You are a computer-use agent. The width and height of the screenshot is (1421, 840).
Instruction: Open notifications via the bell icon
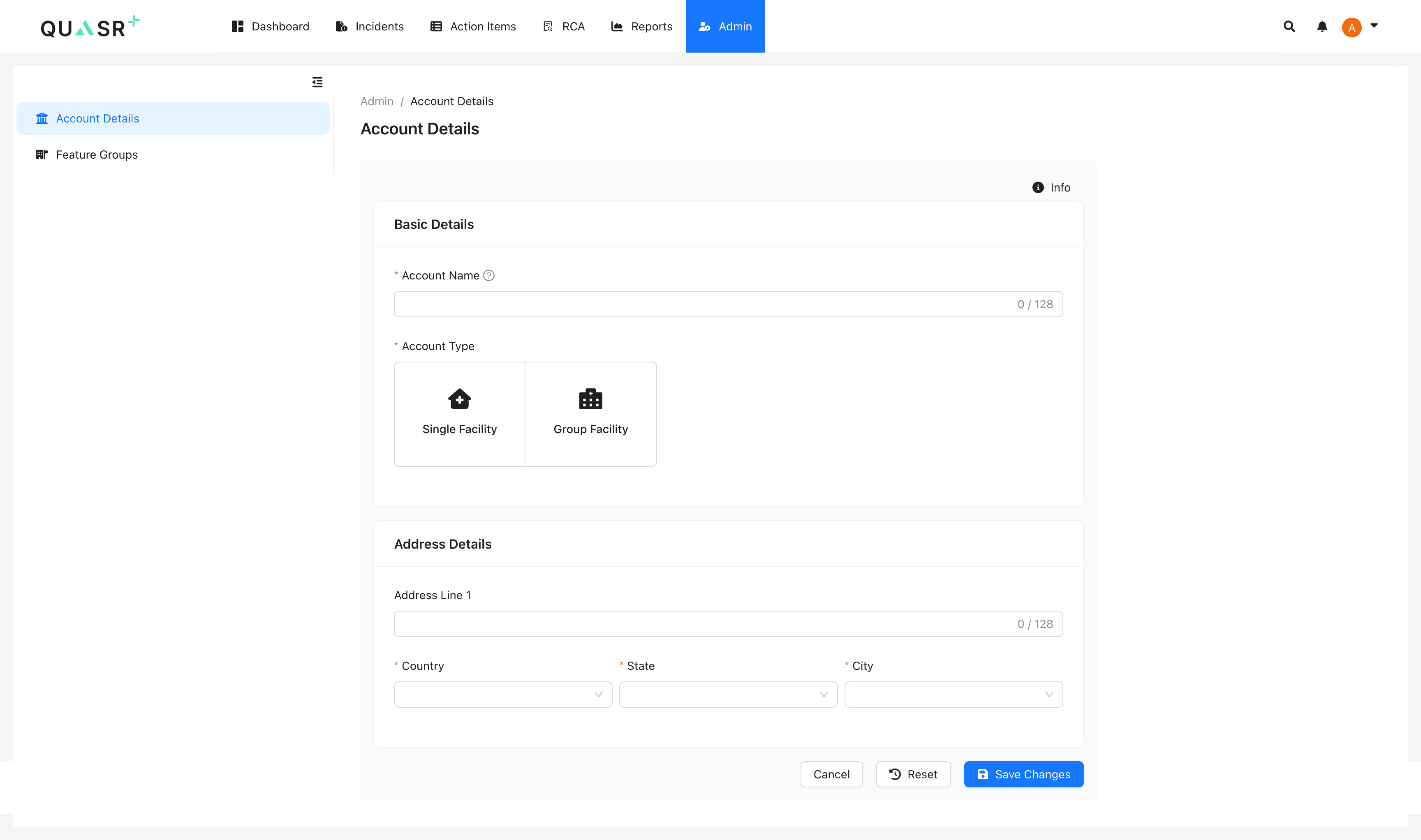coord(1321,26)
